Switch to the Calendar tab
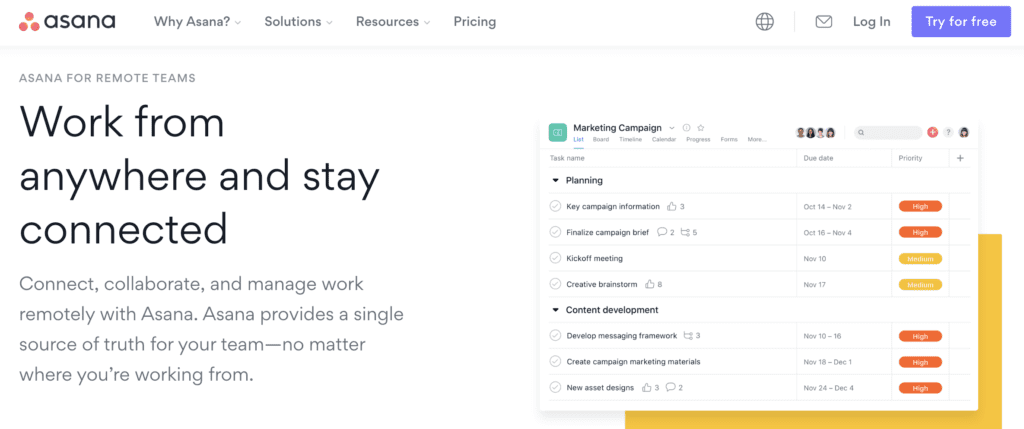The width and height of the screenshot is (1024, 429). (664, 140)
